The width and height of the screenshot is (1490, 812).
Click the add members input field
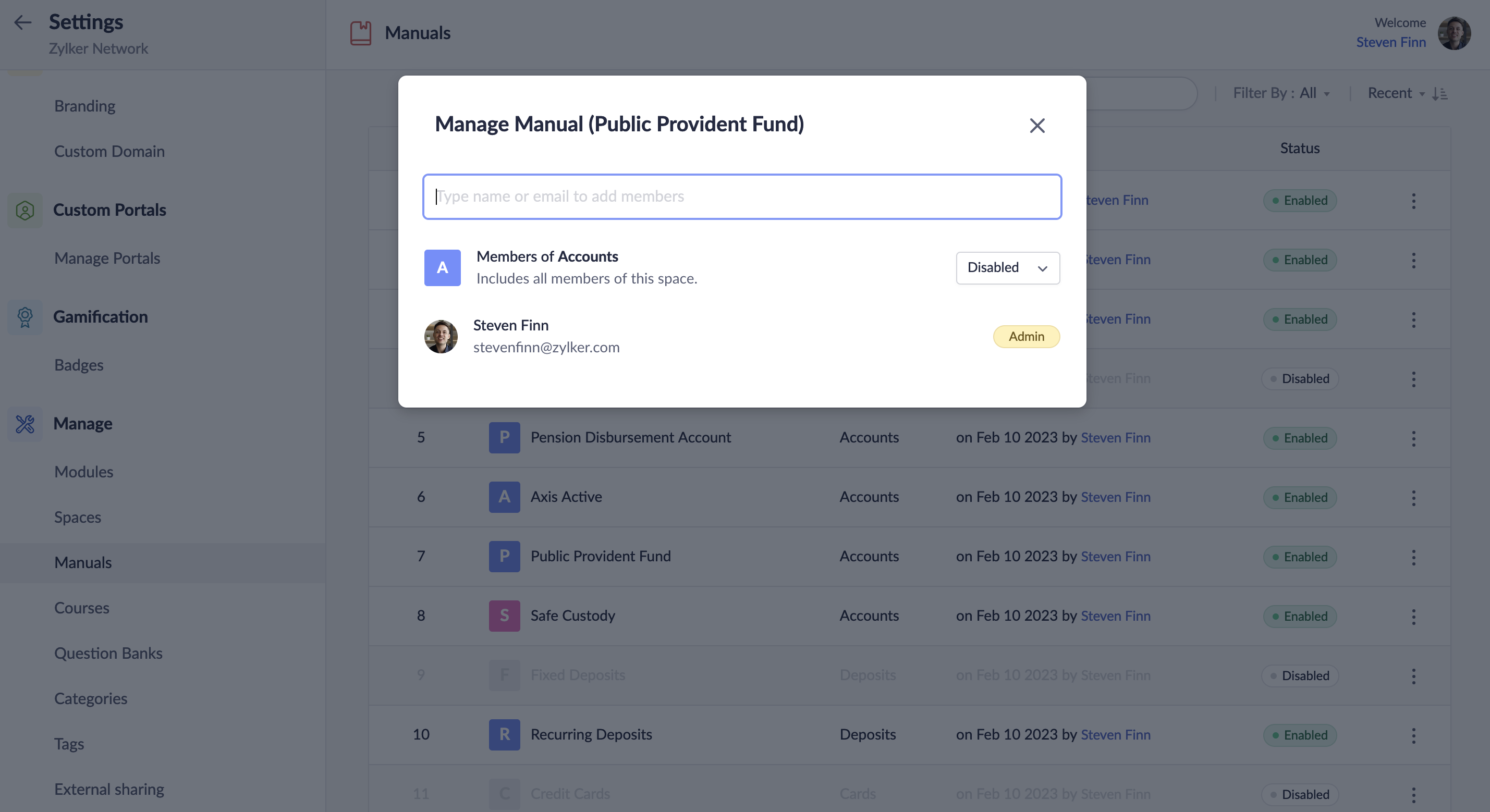742,196
